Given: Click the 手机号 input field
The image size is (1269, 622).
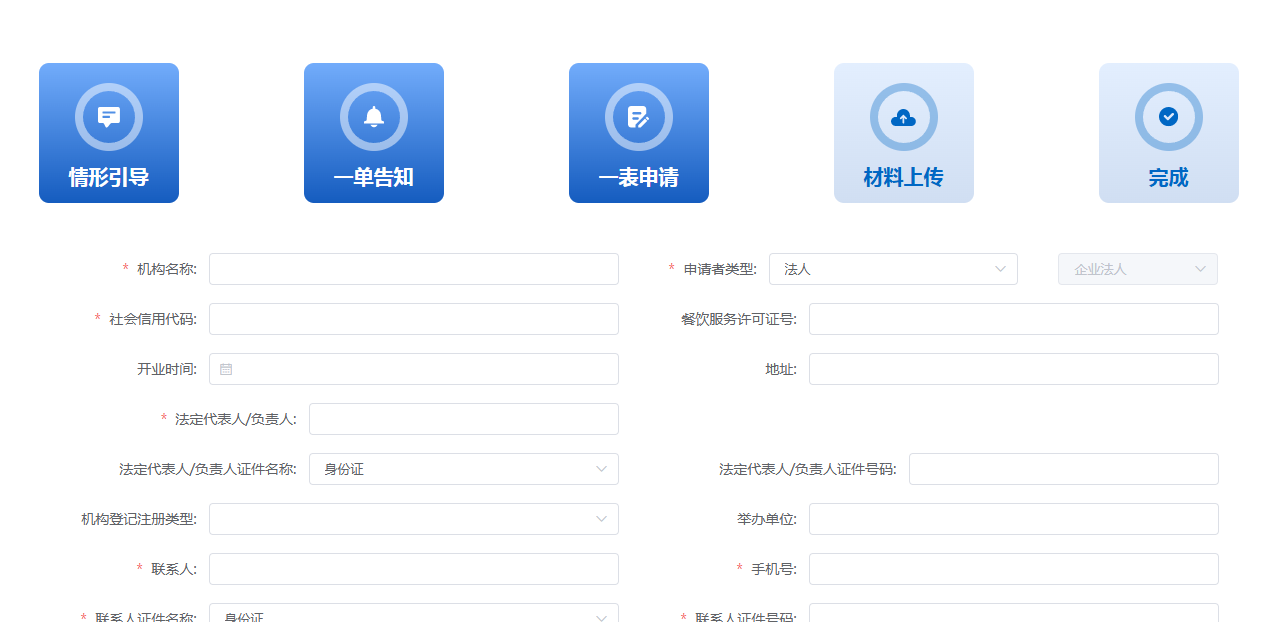Looking at the screenshot, I should tap(1013, 569).
